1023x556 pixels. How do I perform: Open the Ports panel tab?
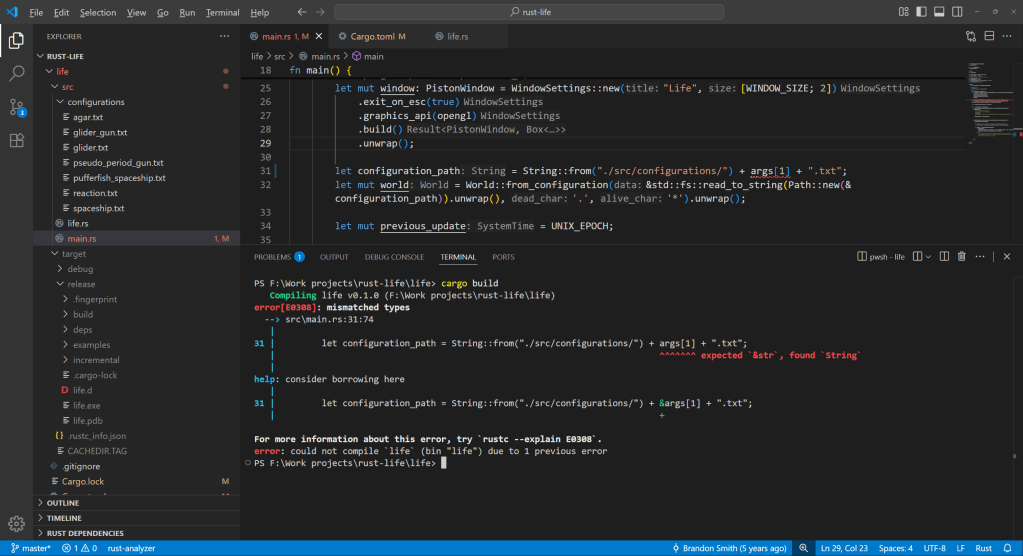pos(503,257)
